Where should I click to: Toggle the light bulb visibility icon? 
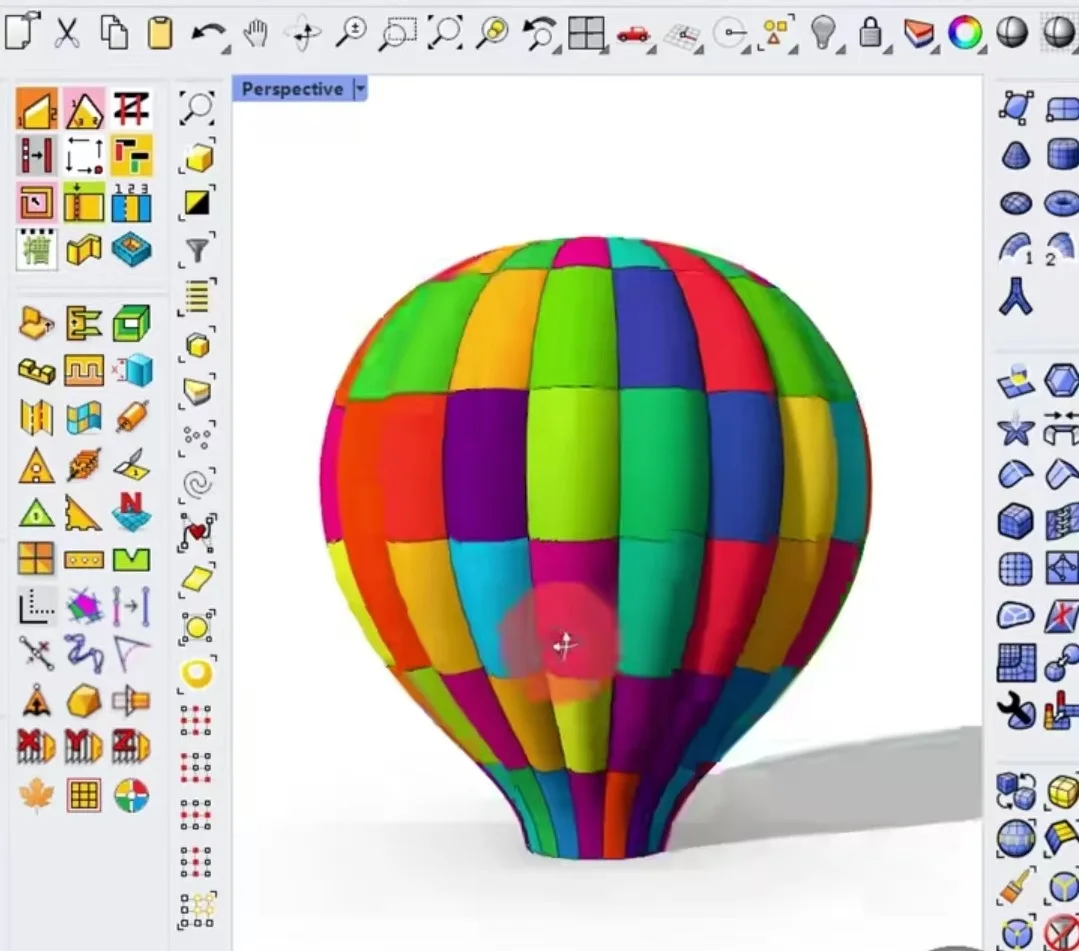[x=823, y=33]
